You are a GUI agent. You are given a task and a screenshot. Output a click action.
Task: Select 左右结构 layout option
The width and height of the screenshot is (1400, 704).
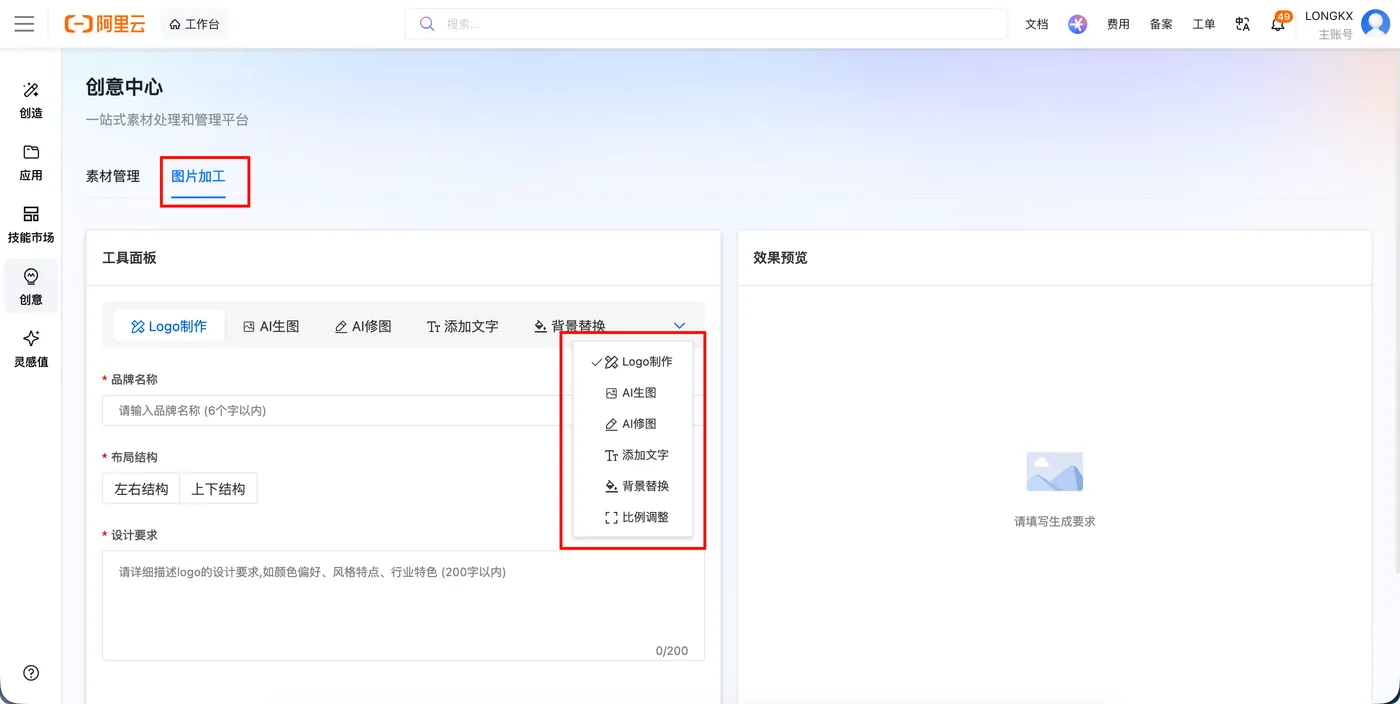(141, 489)
